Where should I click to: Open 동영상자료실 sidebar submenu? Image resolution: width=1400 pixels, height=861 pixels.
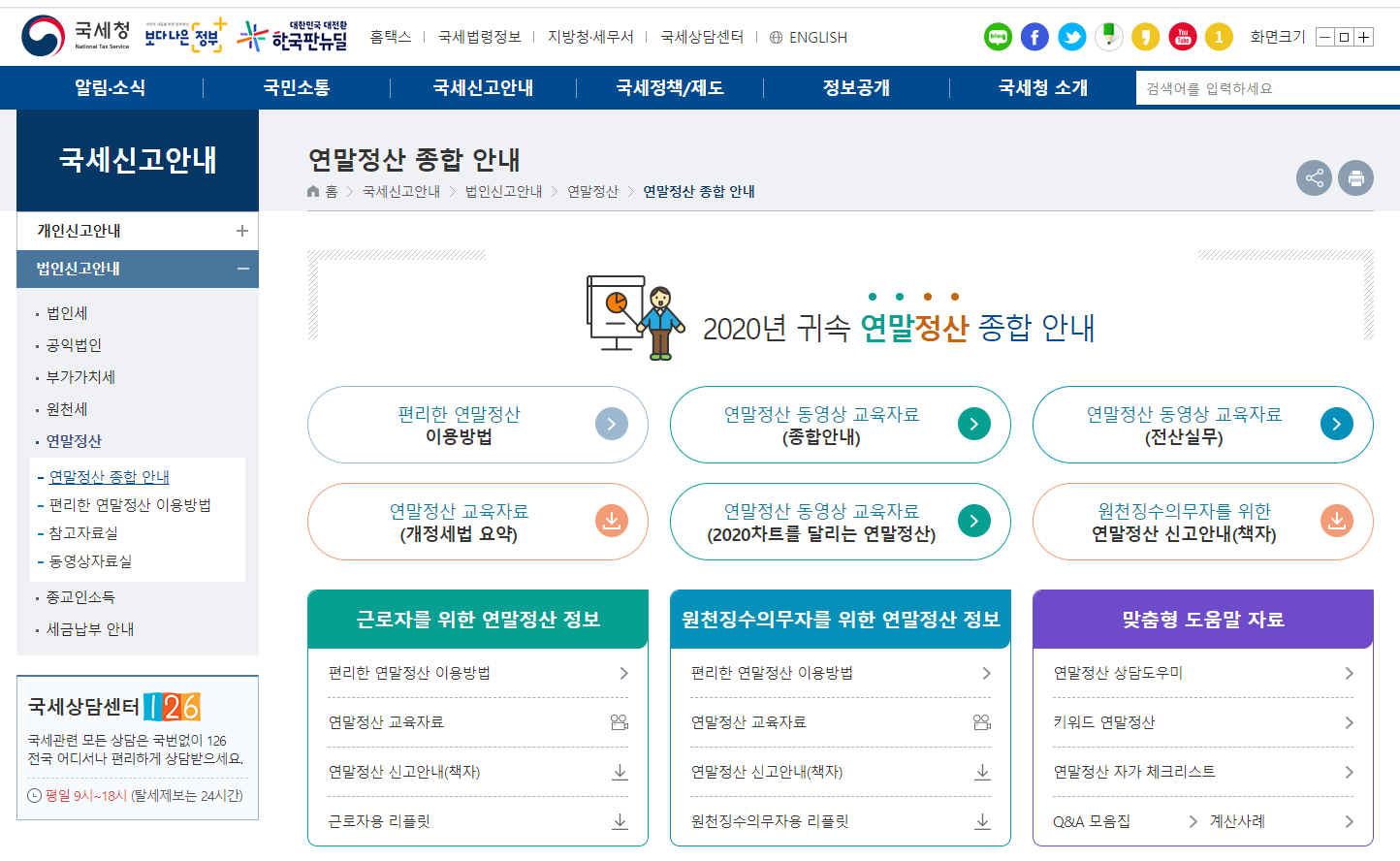point(90,561)
